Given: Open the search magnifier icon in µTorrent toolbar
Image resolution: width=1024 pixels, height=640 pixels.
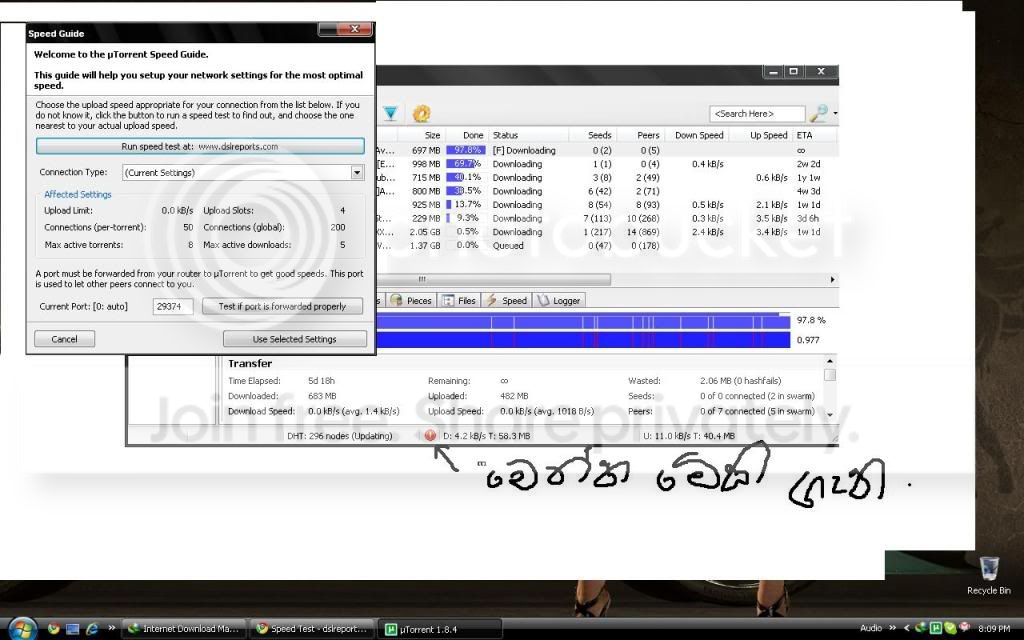Looking at the screenshot, I should [x=818, y=113].
